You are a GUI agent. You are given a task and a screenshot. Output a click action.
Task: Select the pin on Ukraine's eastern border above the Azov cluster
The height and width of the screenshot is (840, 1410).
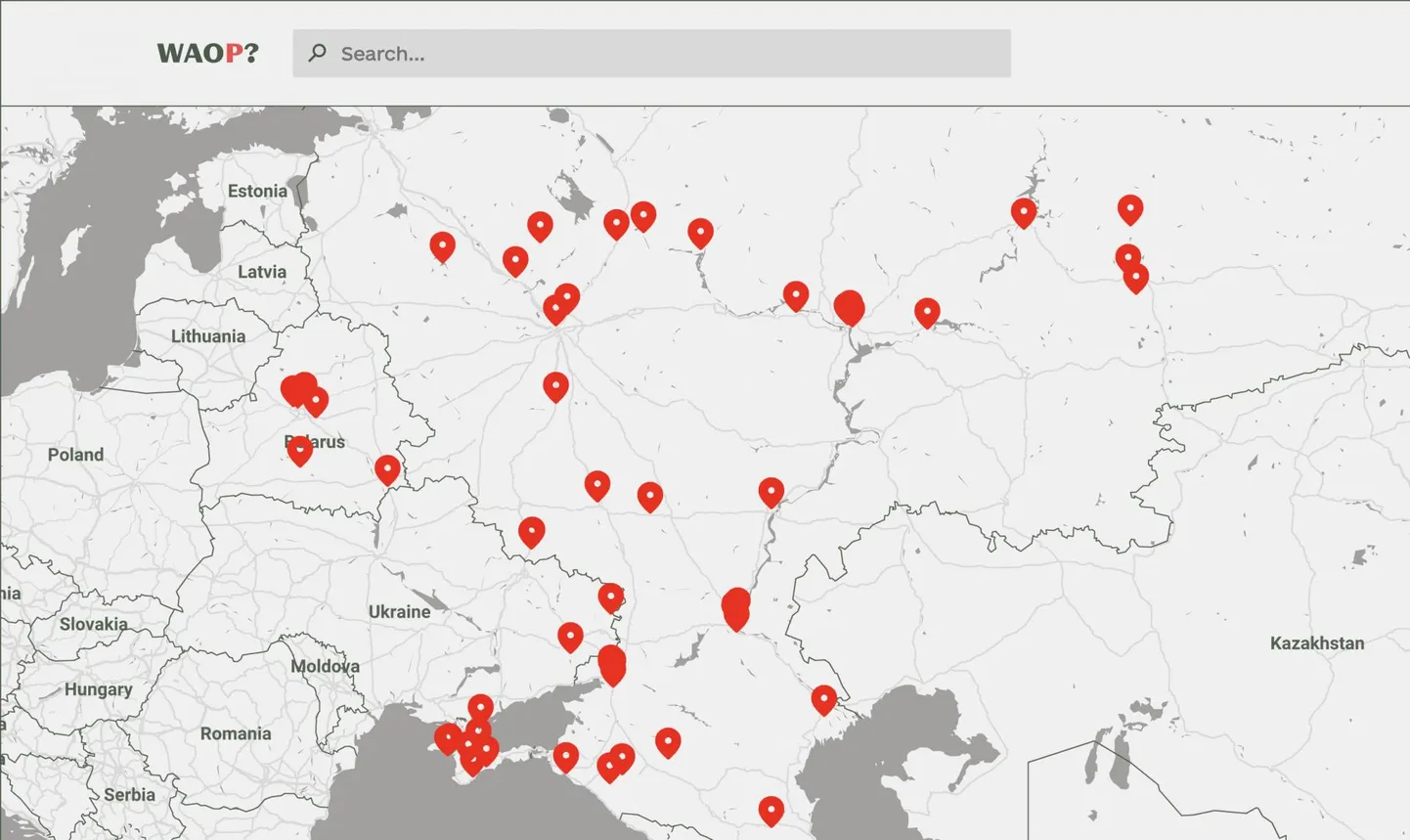click(611, 597)
